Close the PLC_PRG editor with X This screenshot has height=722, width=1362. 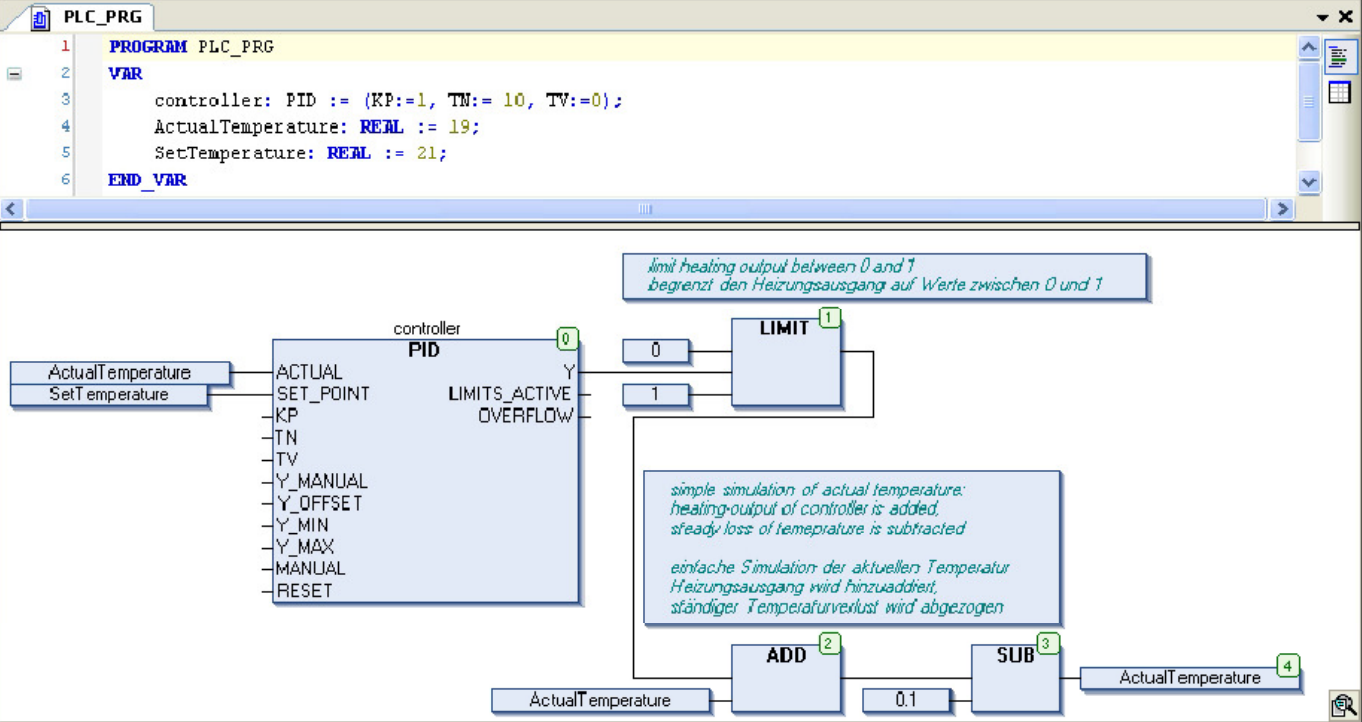(x=1345, y=17)
